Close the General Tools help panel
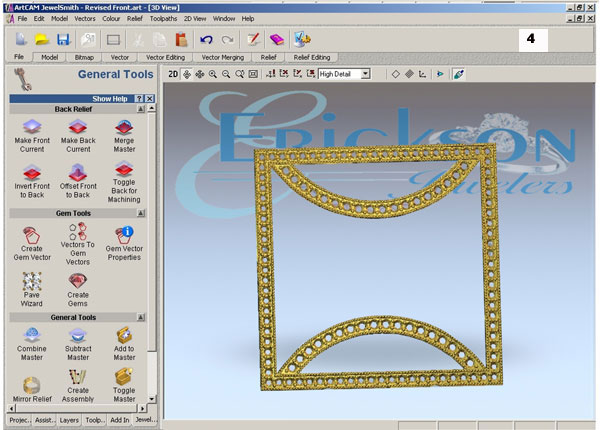600x430 pixels. tap(150, 99)
